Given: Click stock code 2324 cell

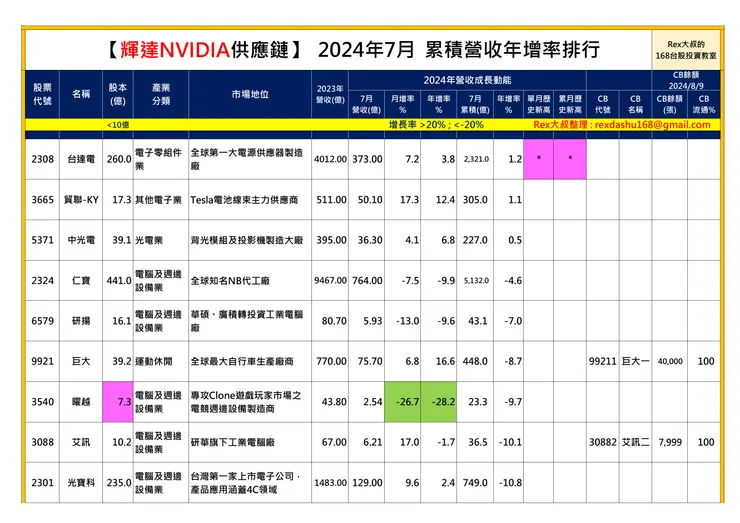Looking at the screenshot, I should tap(42, 280).
